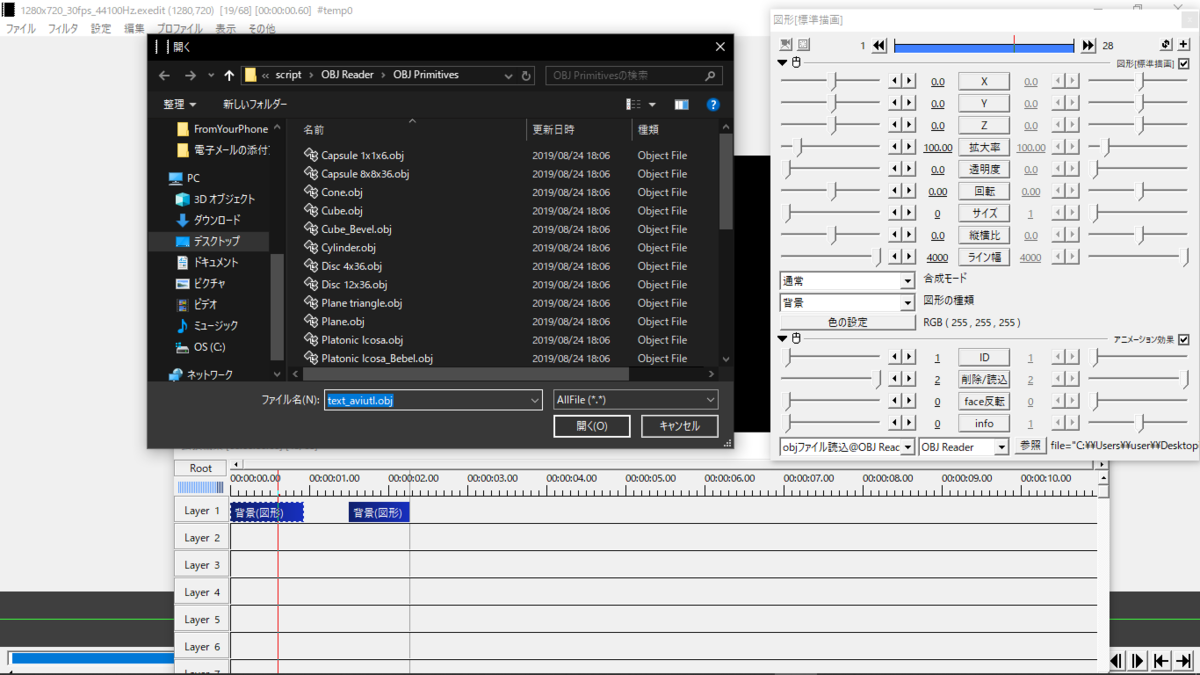Toggle the preview pane in file dialog
This screenshot has width=1200, height=675.
tap(681, 104)
